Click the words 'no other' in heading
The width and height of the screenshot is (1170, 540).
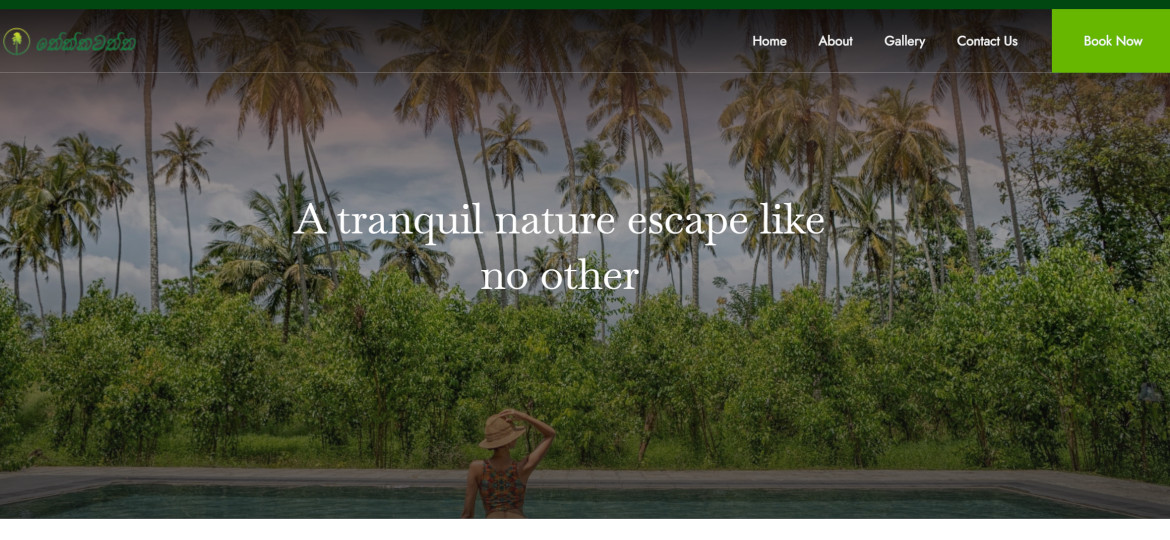560,276
